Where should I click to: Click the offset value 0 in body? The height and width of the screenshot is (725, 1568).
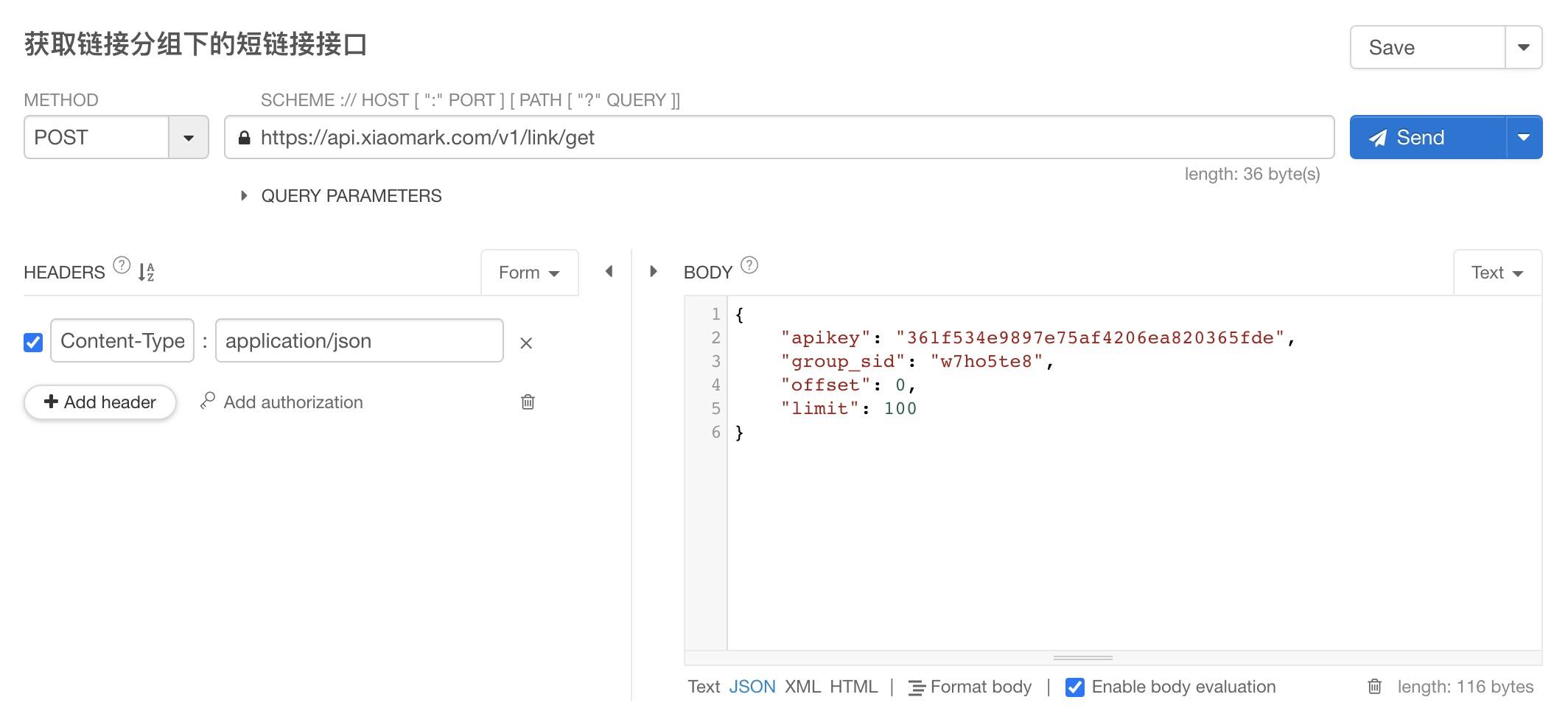tap(900, 385)
